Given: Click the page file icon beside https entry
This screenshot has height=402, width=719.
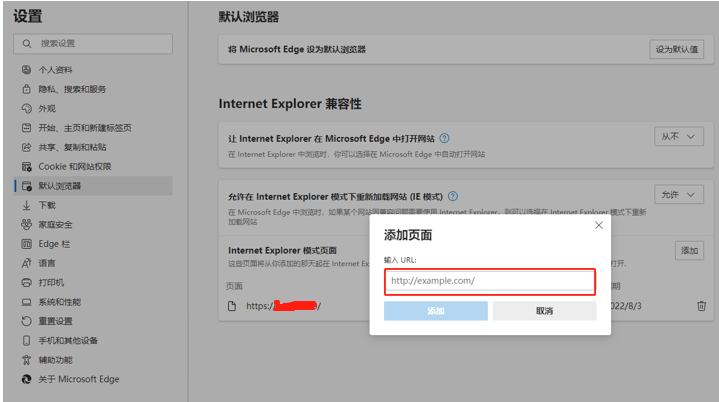Looking at the screenshot, I should point(232,306).
